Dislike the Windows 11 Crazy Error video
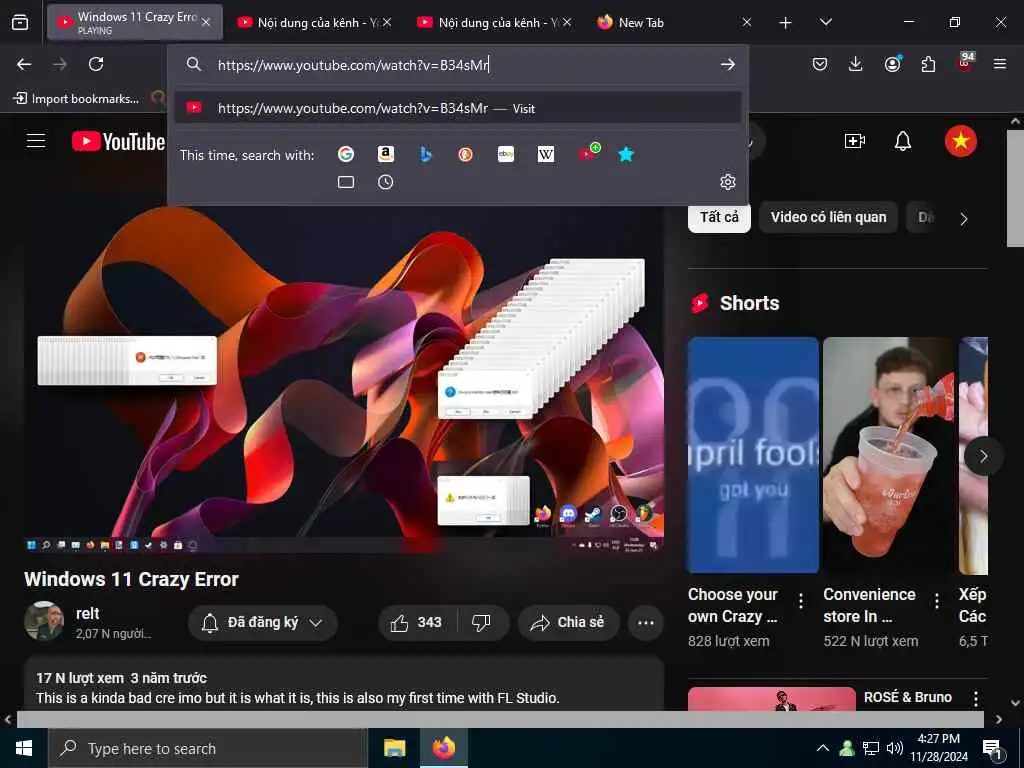Screen dimensions: 1024x768 [x=482, y=623]
